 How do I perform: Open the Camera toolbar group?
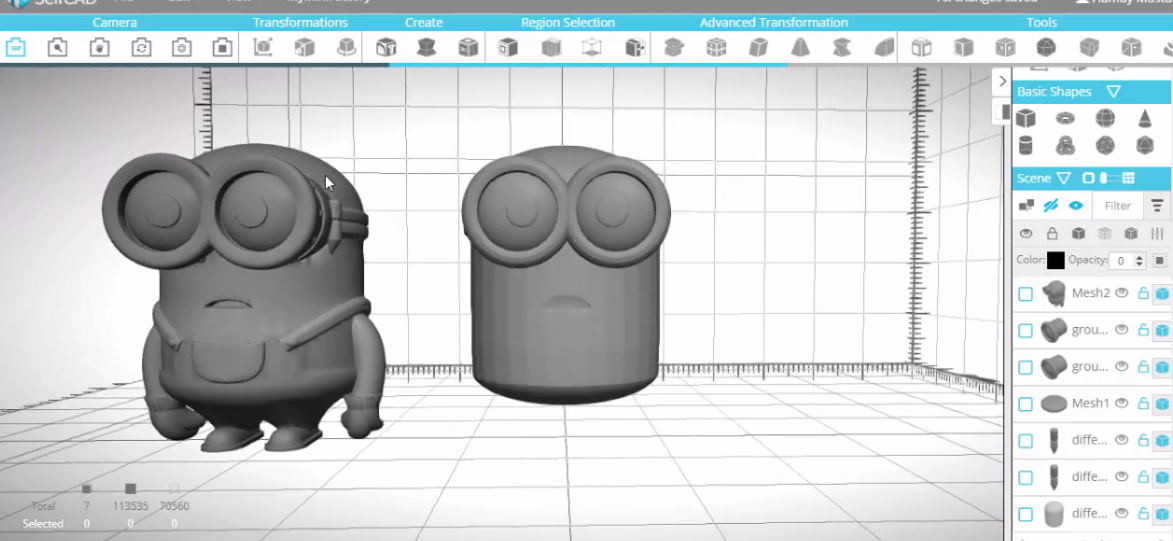[114, 22]
